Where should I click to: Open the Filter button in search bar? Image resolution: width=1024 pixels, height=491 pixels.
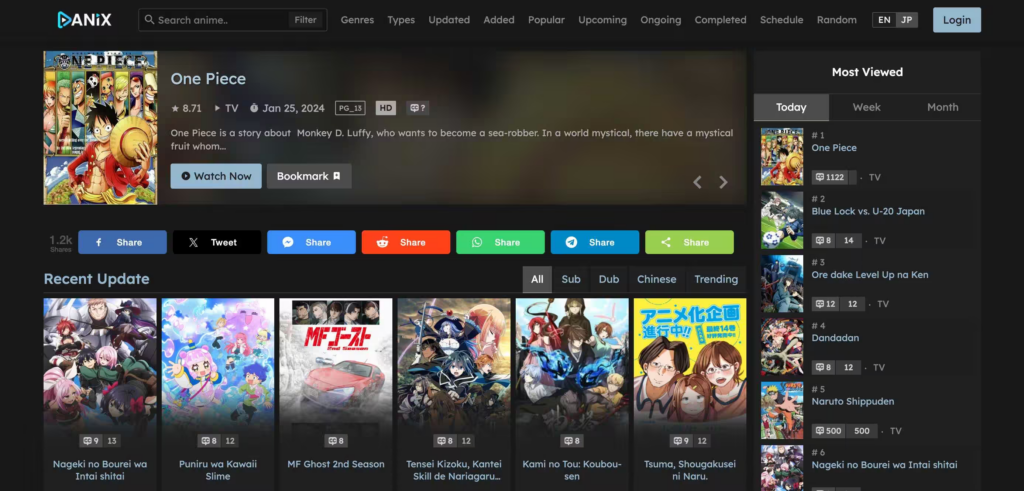tap(306, 20)
